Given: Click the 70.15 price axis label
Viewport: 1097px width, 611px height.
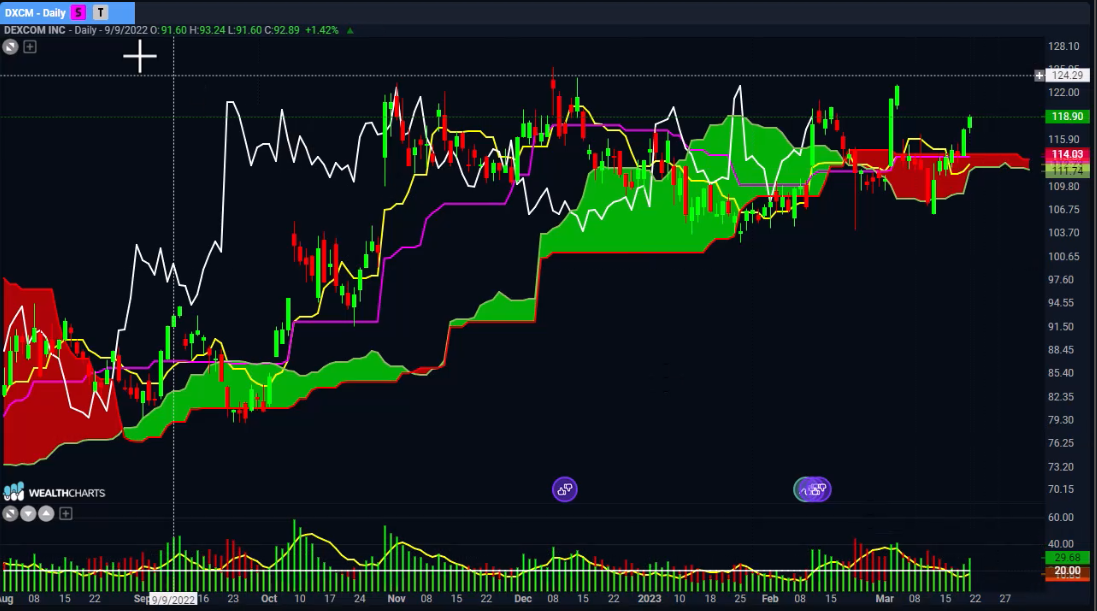Looking at the screenshot, I should click(x=1061, y=489).
